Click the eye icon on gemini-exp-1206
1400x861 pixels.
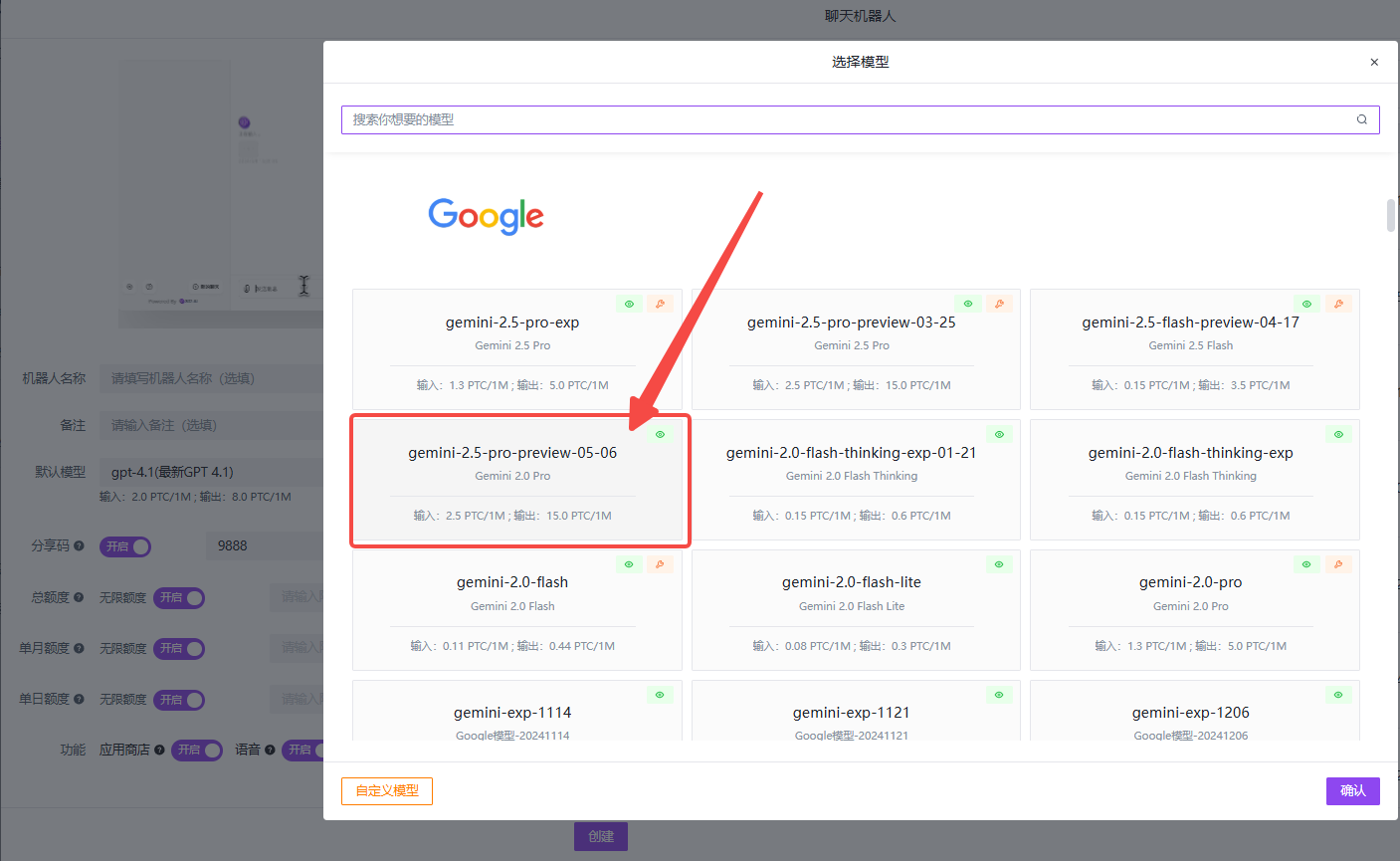[x=1338, y=695]
